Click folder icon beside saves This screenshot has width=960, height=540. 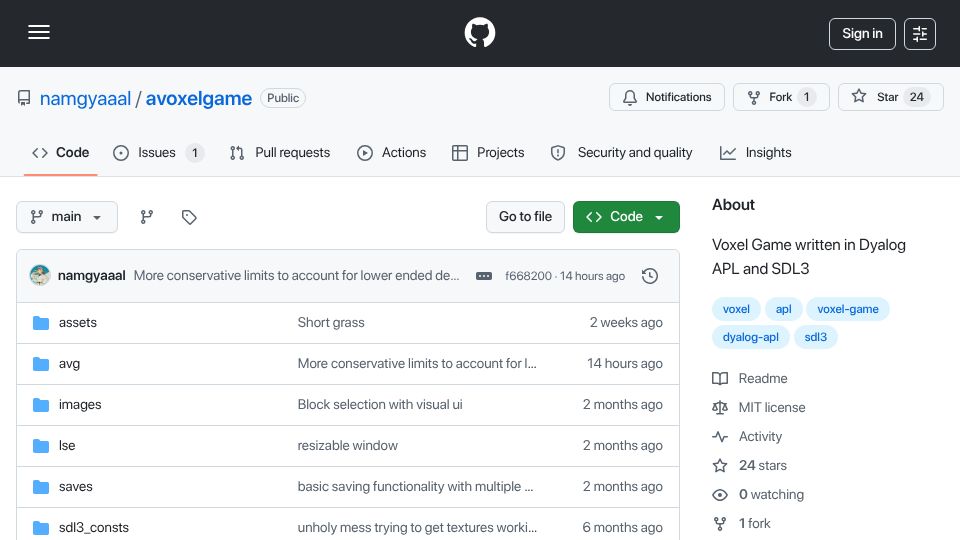[41, 487]
